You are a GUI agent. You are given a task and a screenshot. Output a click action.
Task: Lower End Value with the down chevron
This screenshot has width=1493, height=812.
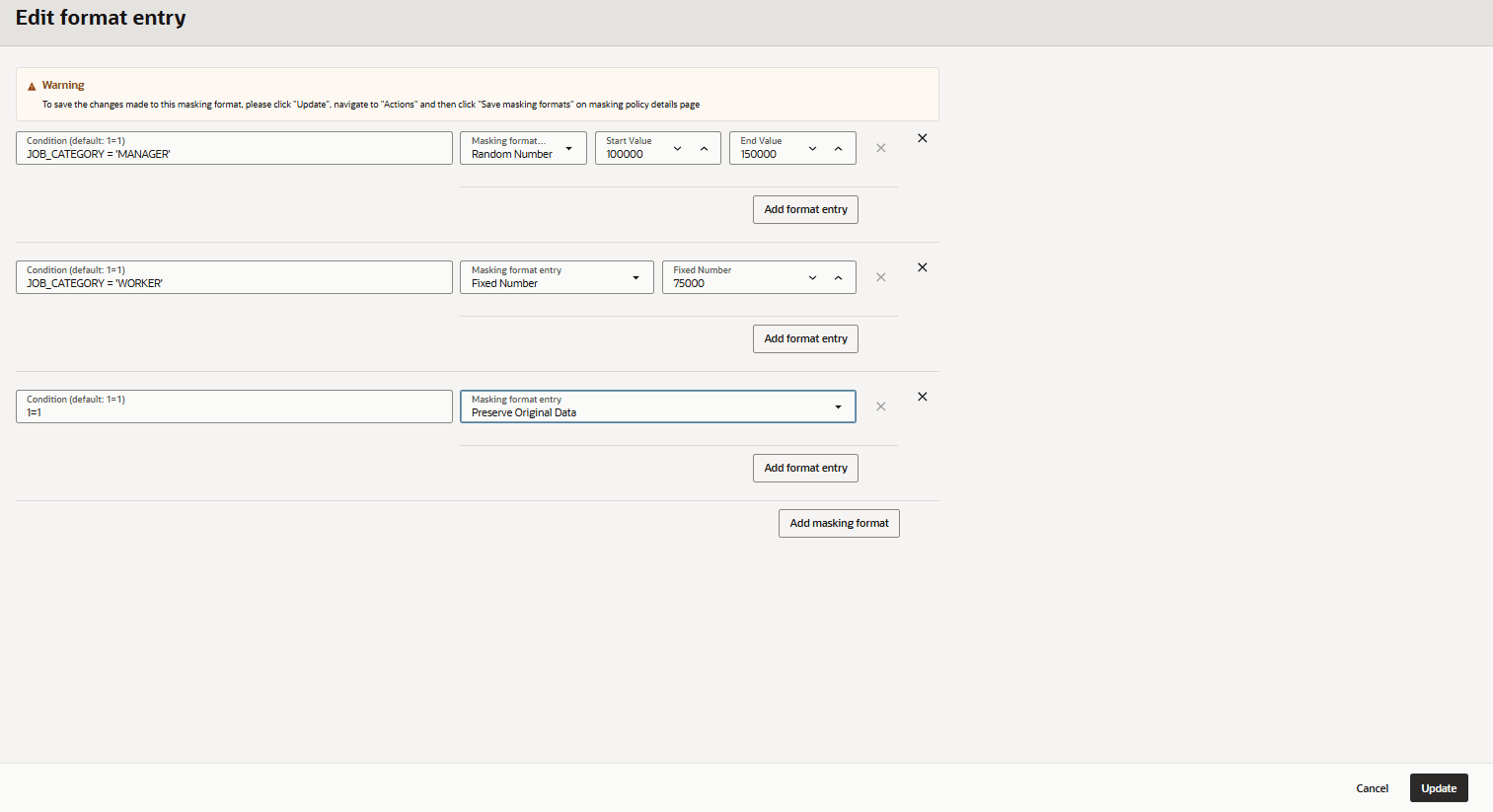click(812, 147)
